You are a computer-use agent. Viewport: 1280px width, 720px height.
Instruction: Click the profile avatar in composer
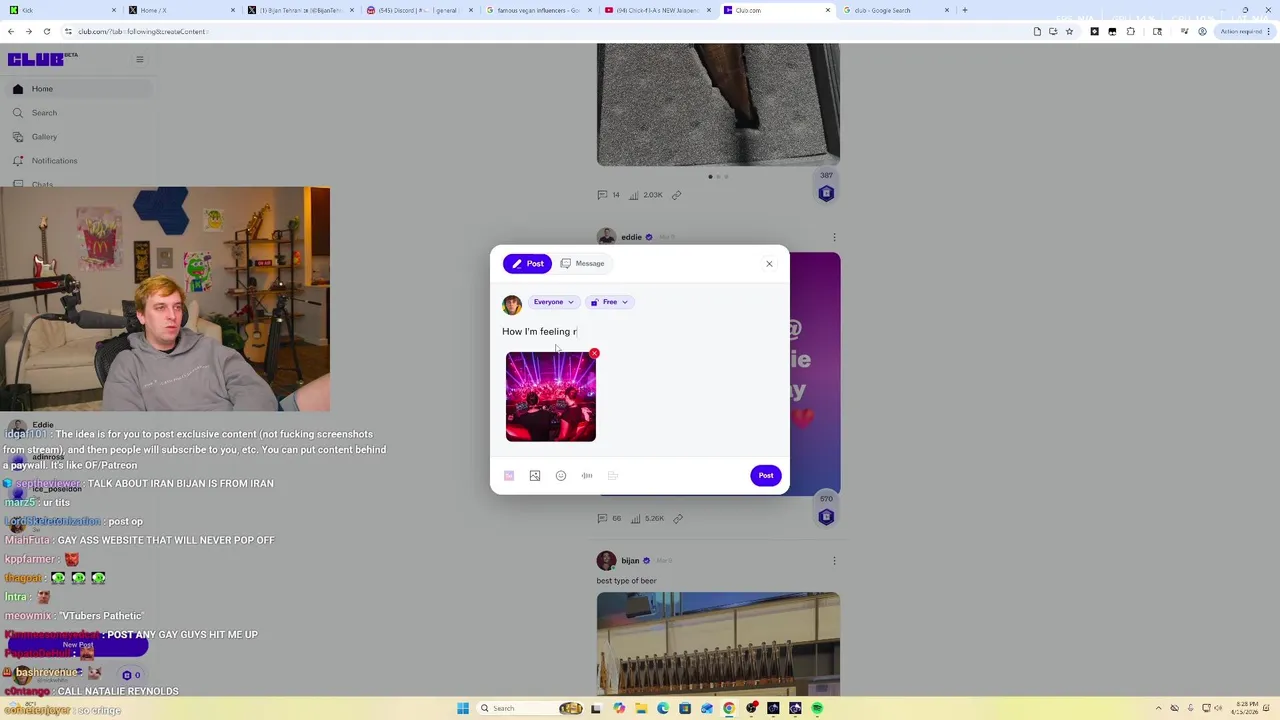(x=512, y=304)
